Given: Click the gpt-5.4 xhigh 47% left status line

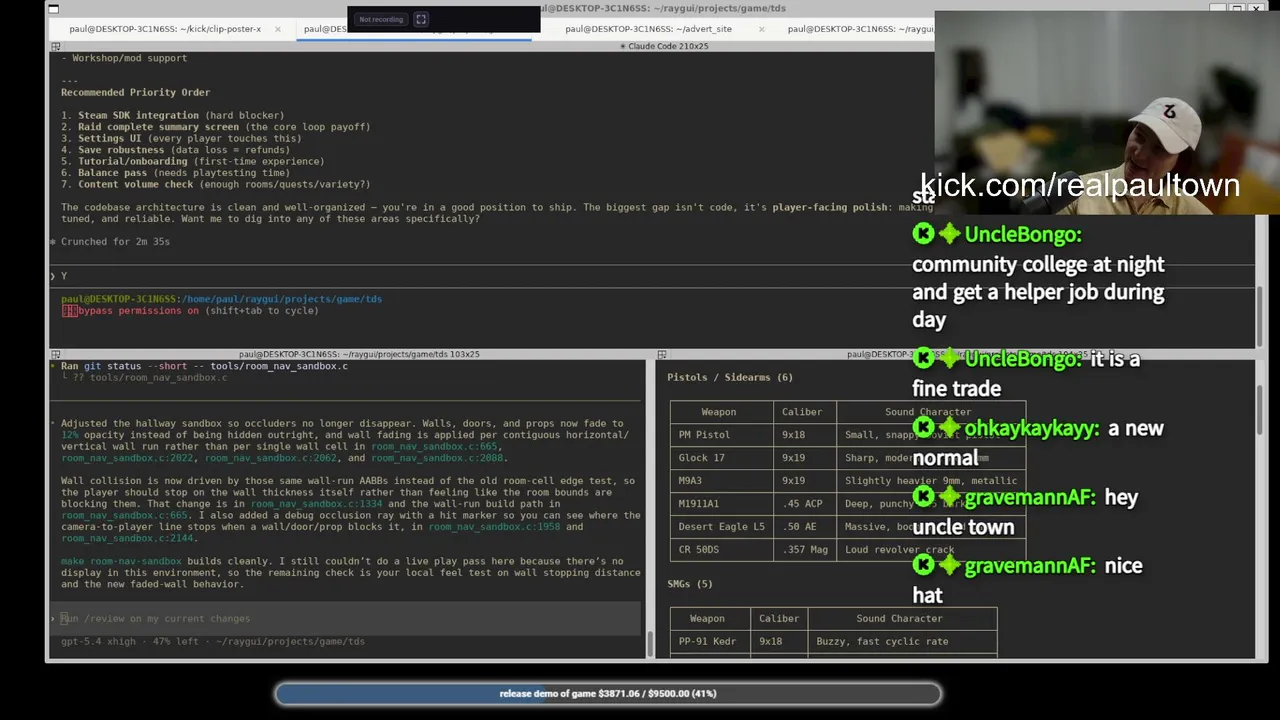Looking at the screenshot, I should [x=213, y=642].
